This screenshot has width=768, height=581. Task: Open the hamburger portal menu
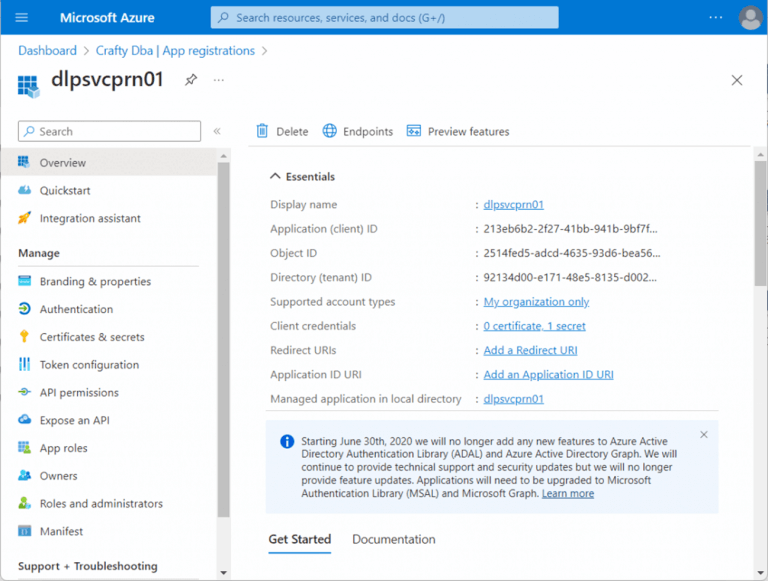click(22, 18)
